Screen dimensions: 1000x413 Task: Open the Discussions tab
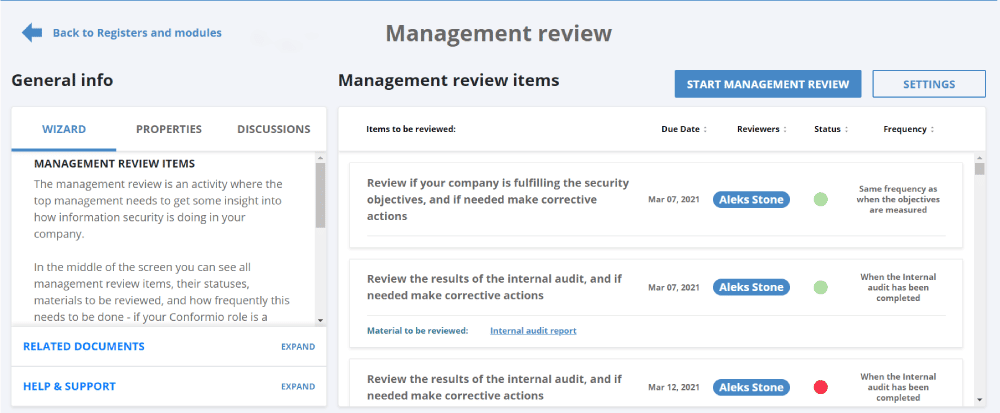tap(274, 129)
